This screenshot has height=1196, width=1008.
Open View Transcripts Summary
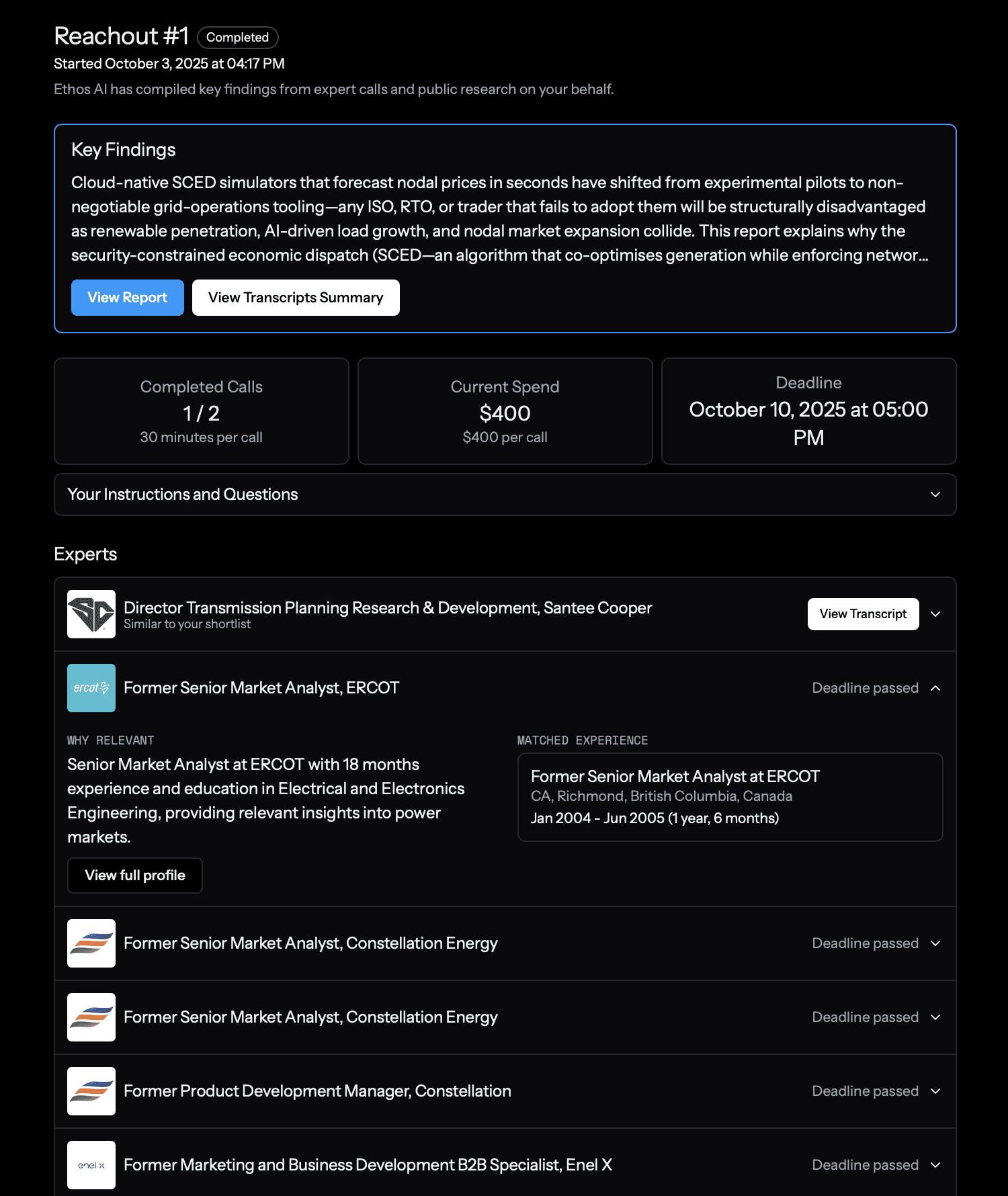[x=296, y=298]
